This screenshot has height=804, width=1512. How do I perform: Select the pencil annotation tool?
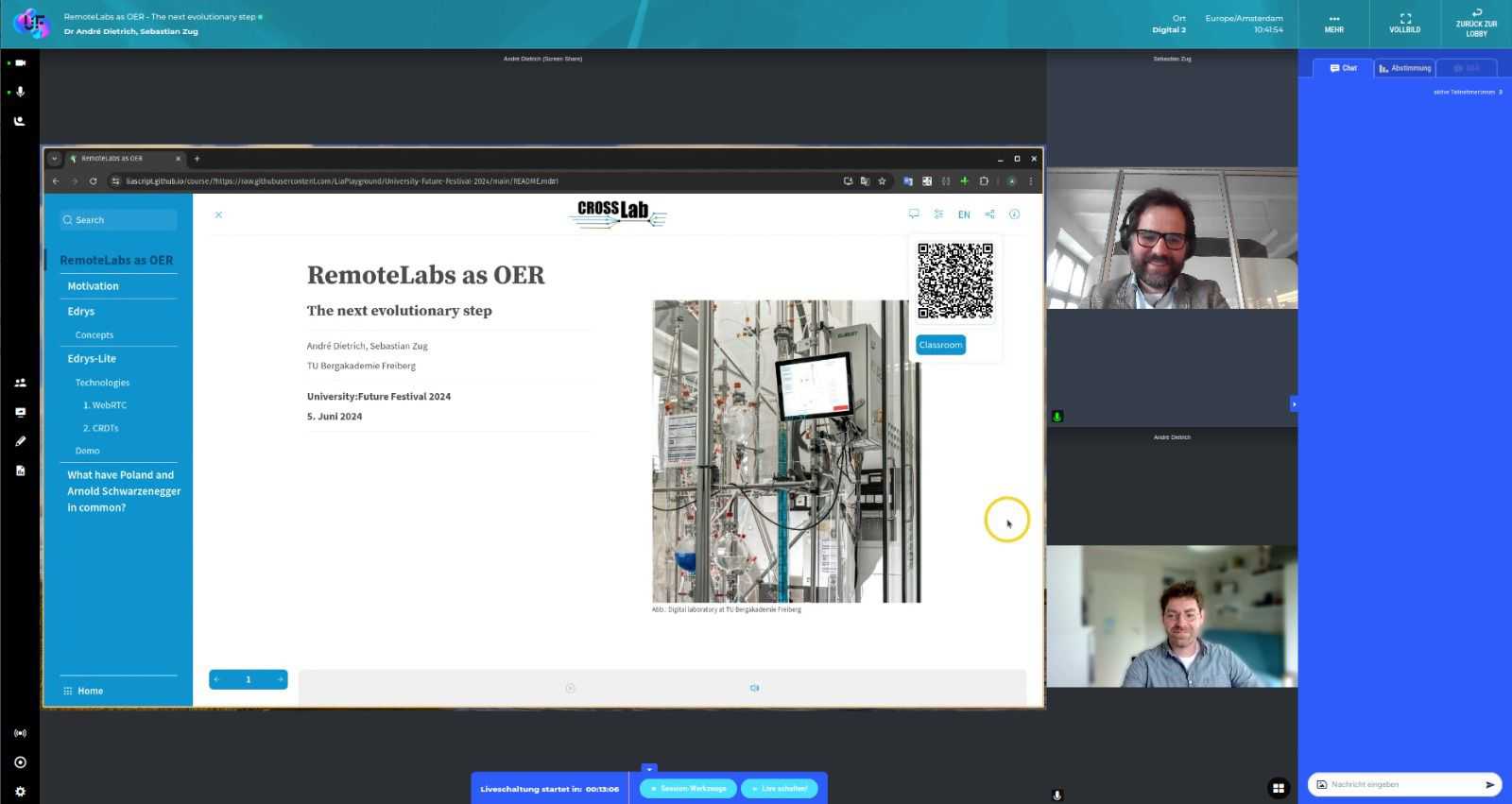pyautogui.click(x=20, y=441)
